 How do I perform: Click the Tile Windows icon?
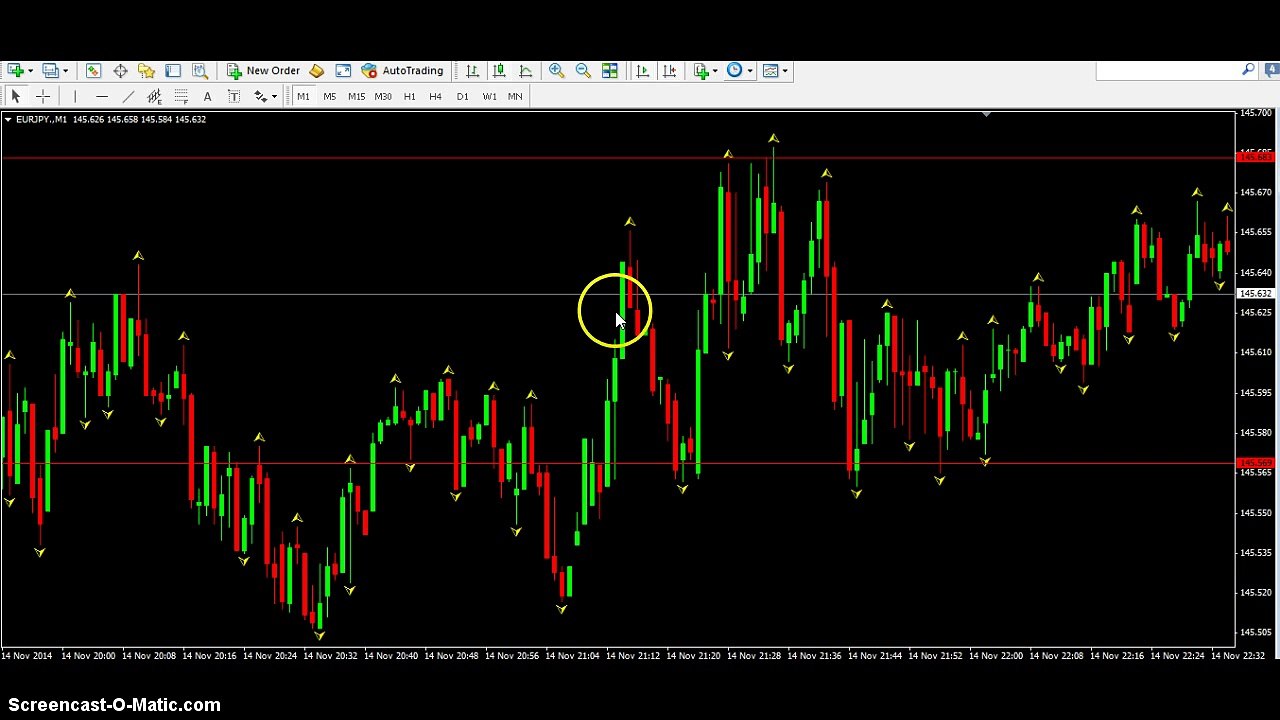coord(610,70)
